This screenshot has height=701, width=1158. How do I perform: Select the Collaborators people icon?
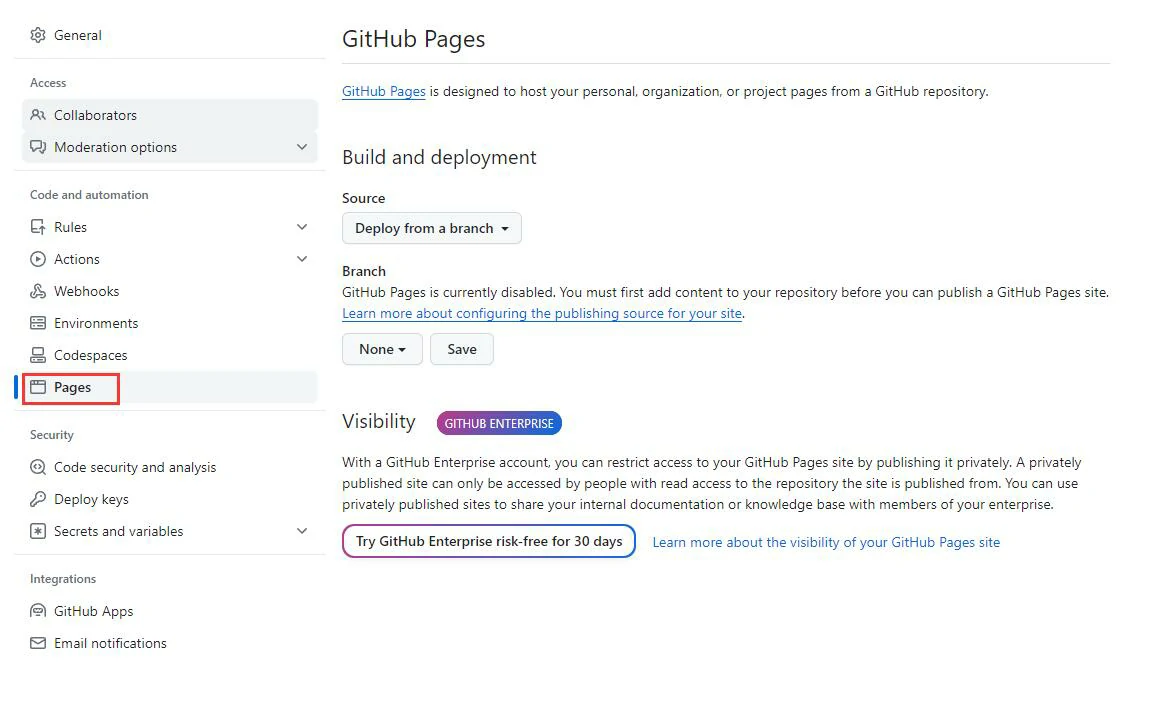point(38,115)
